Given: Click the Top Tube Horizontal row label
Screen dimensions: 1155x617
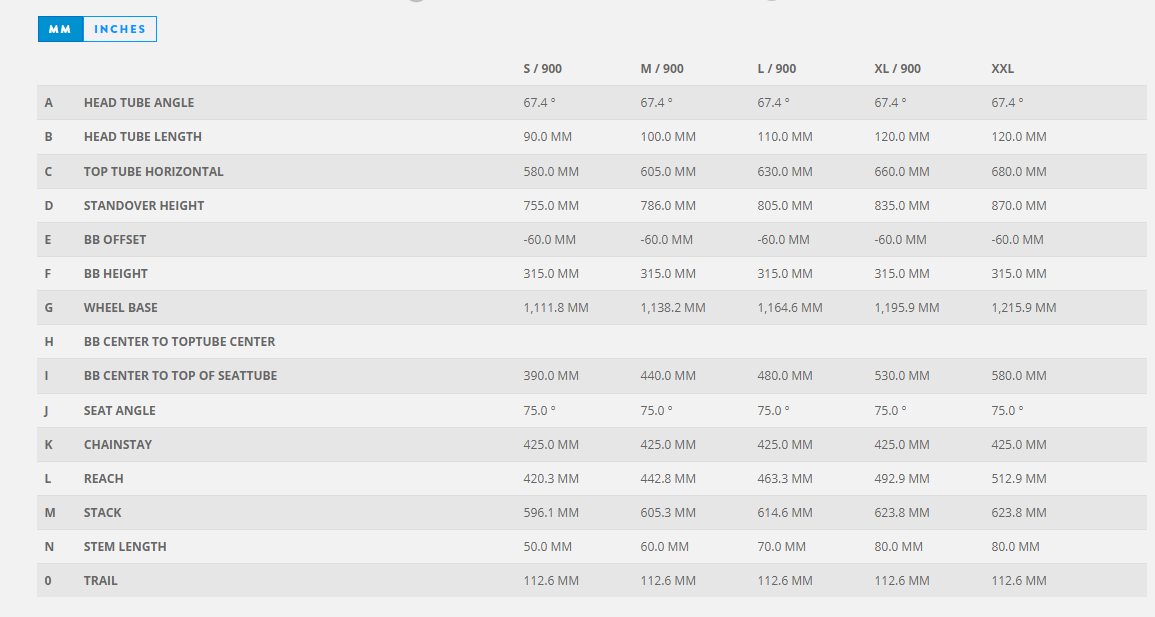Looking at the screenshot, I should tap(153, 172).
